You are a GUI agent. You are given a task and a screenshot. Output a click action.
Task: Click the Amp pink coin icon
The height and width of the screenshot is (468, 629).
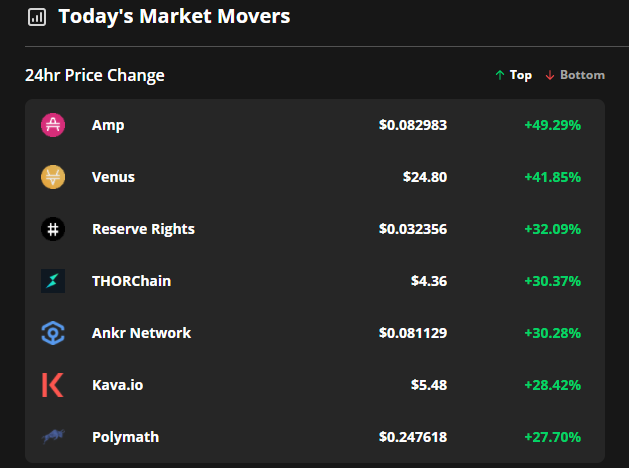point(53,125)
